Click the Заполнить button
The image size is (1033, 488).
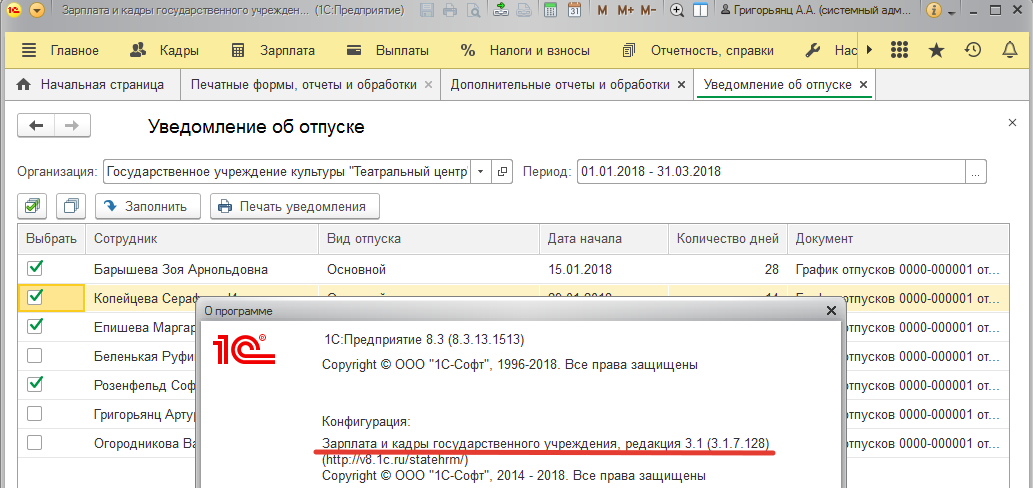coord(148,206)
